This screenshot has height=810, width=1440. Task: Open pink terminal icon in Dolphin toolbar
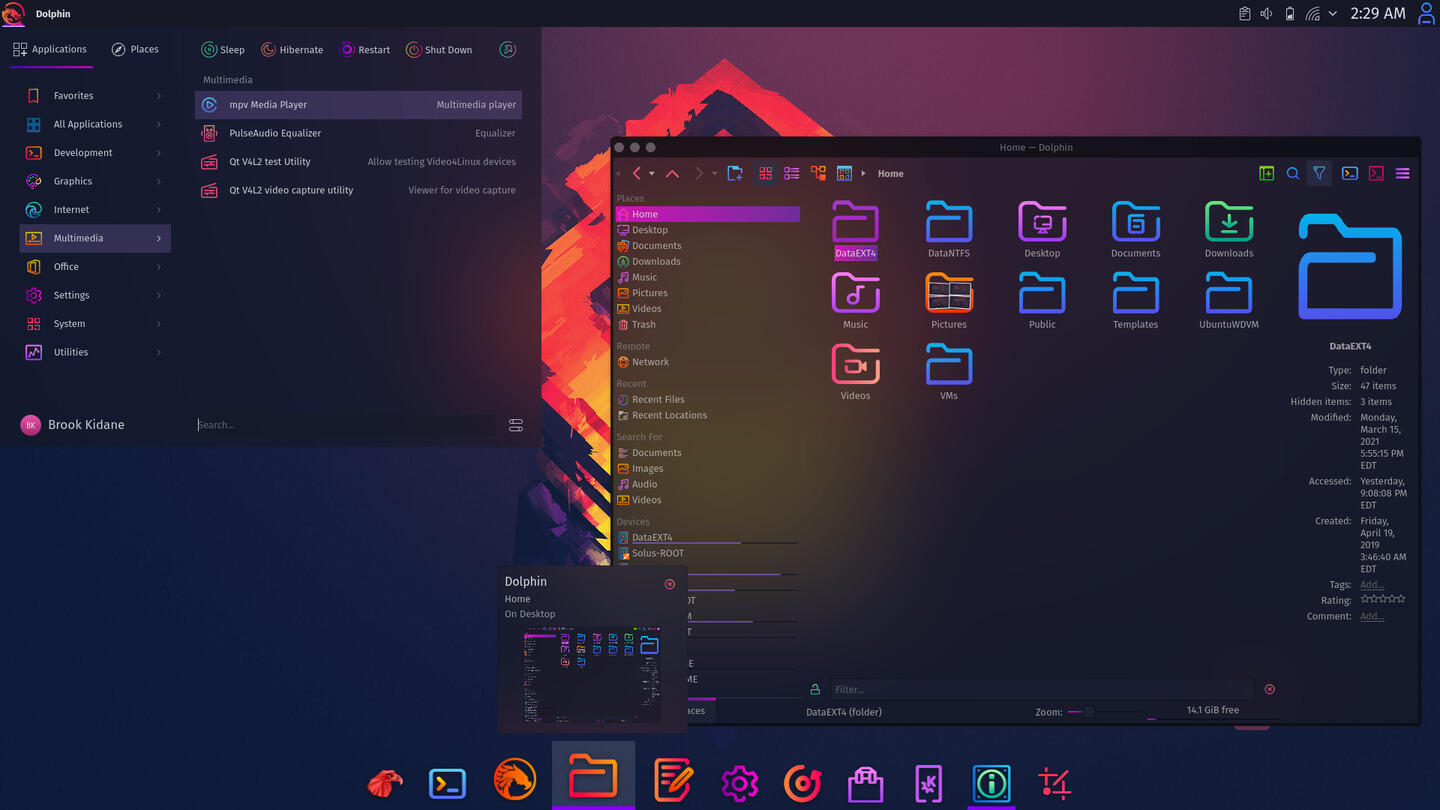click(x=1376, y=173)
